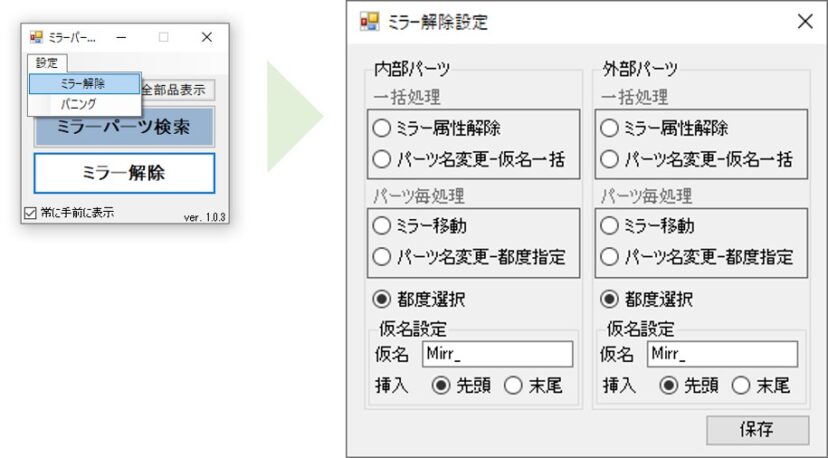
Task: Click the 内部パーツ 仮名 text field
Action: click(497, 354)
